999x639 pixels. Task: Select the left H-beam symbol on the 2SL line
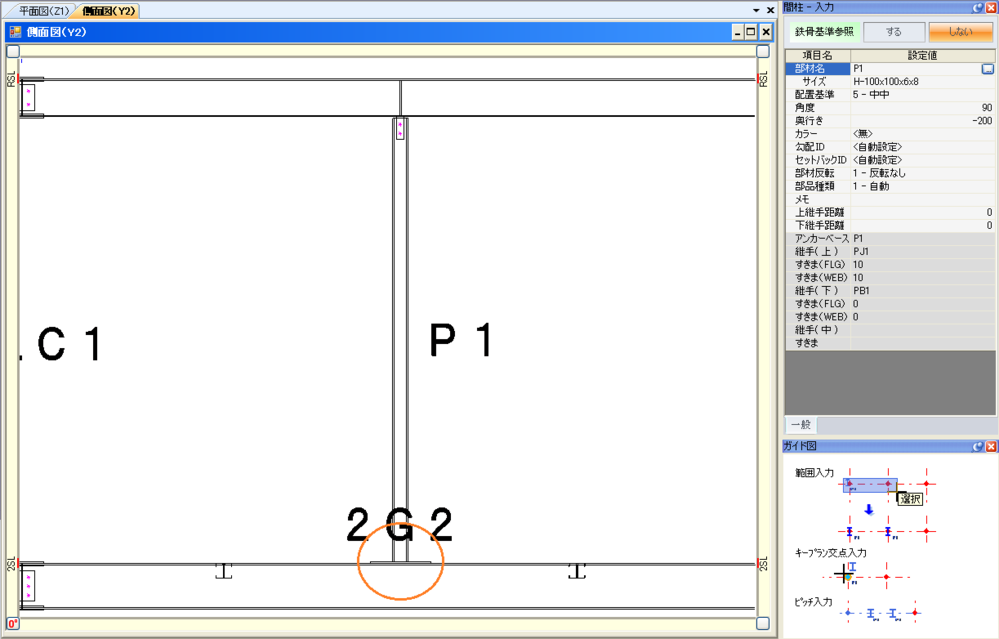(x=224, y=571)
